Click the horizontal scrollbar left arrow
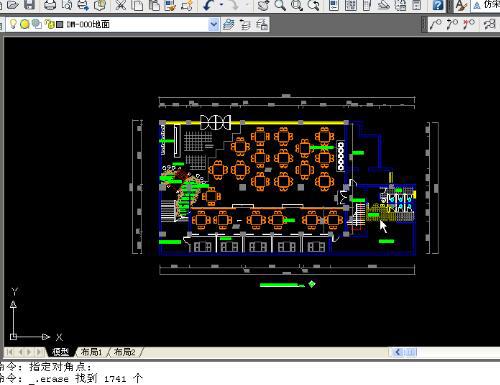The width and height of the screenshot is (500, 385). 397,352
